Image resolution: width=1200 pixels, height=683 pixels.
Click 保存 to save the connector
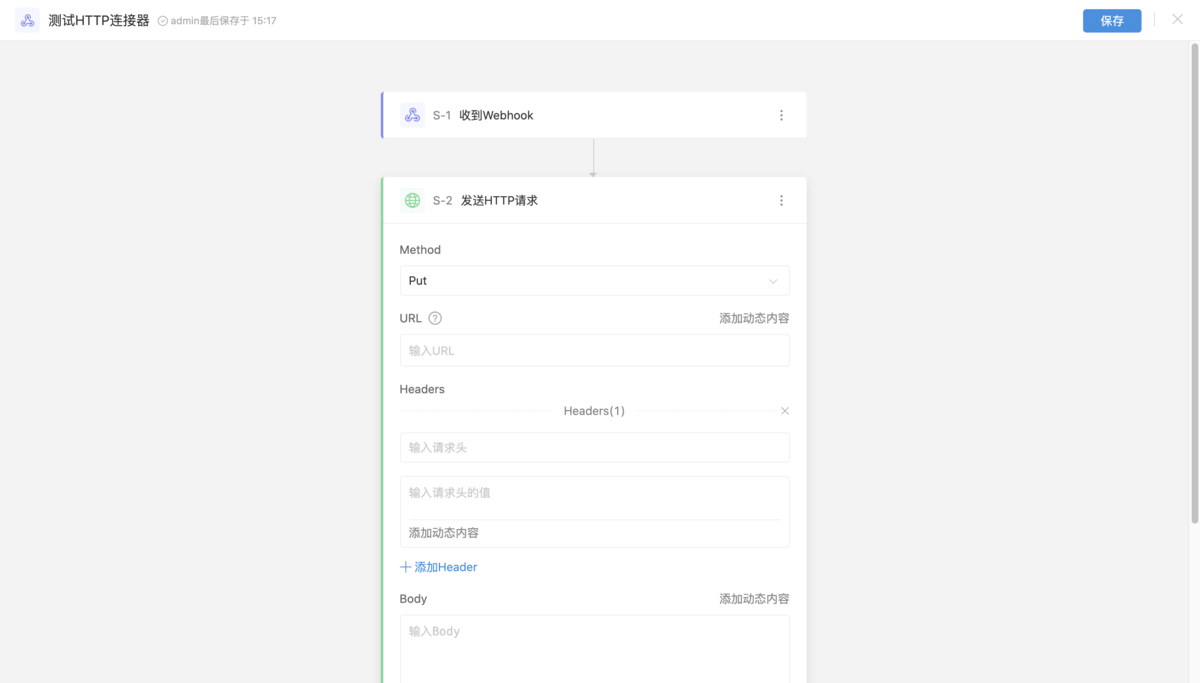[1112, 20]
